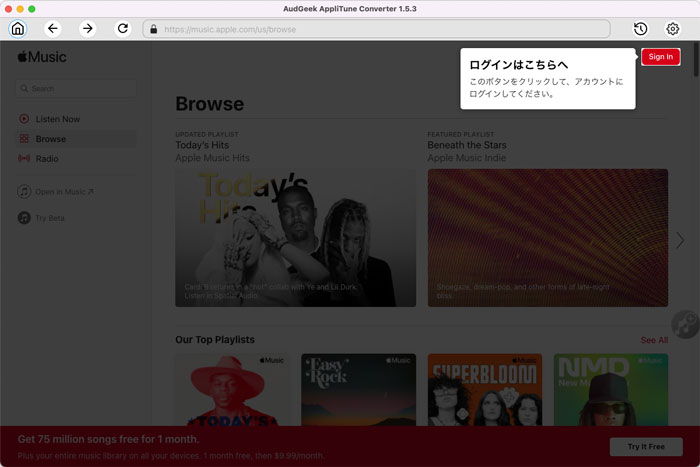Screen dimensions: 700x467
Task: Select Browse in sidebar
Action: 76,139
